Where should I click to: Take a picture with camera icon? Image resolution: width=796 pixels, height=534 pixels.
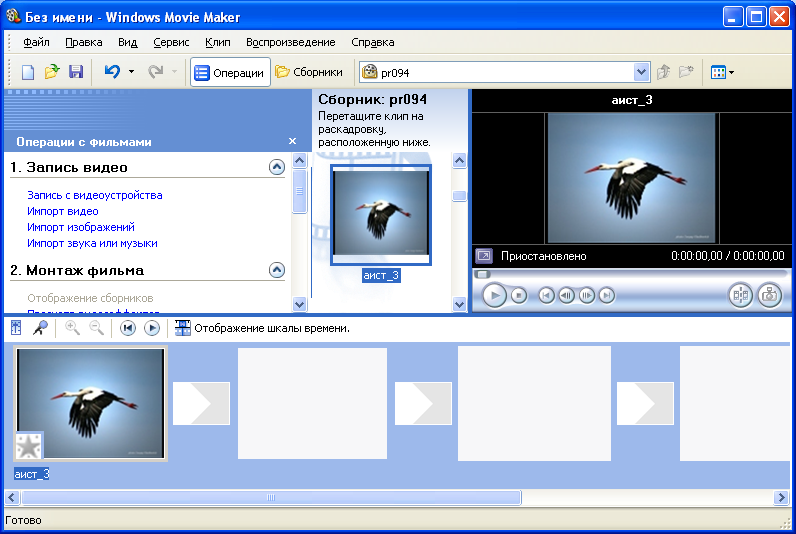point(770,295)
